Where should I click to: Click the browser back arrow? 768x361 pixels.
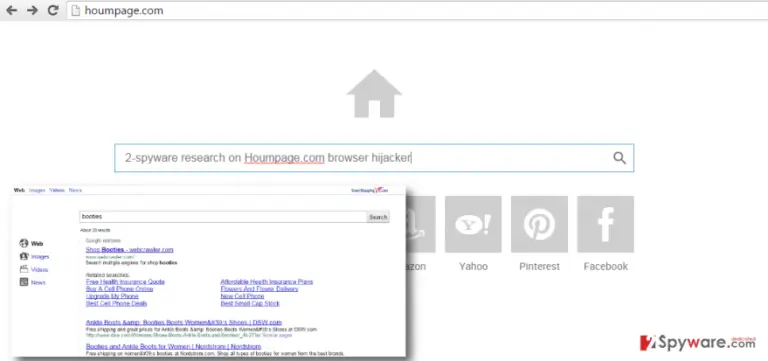12,10
